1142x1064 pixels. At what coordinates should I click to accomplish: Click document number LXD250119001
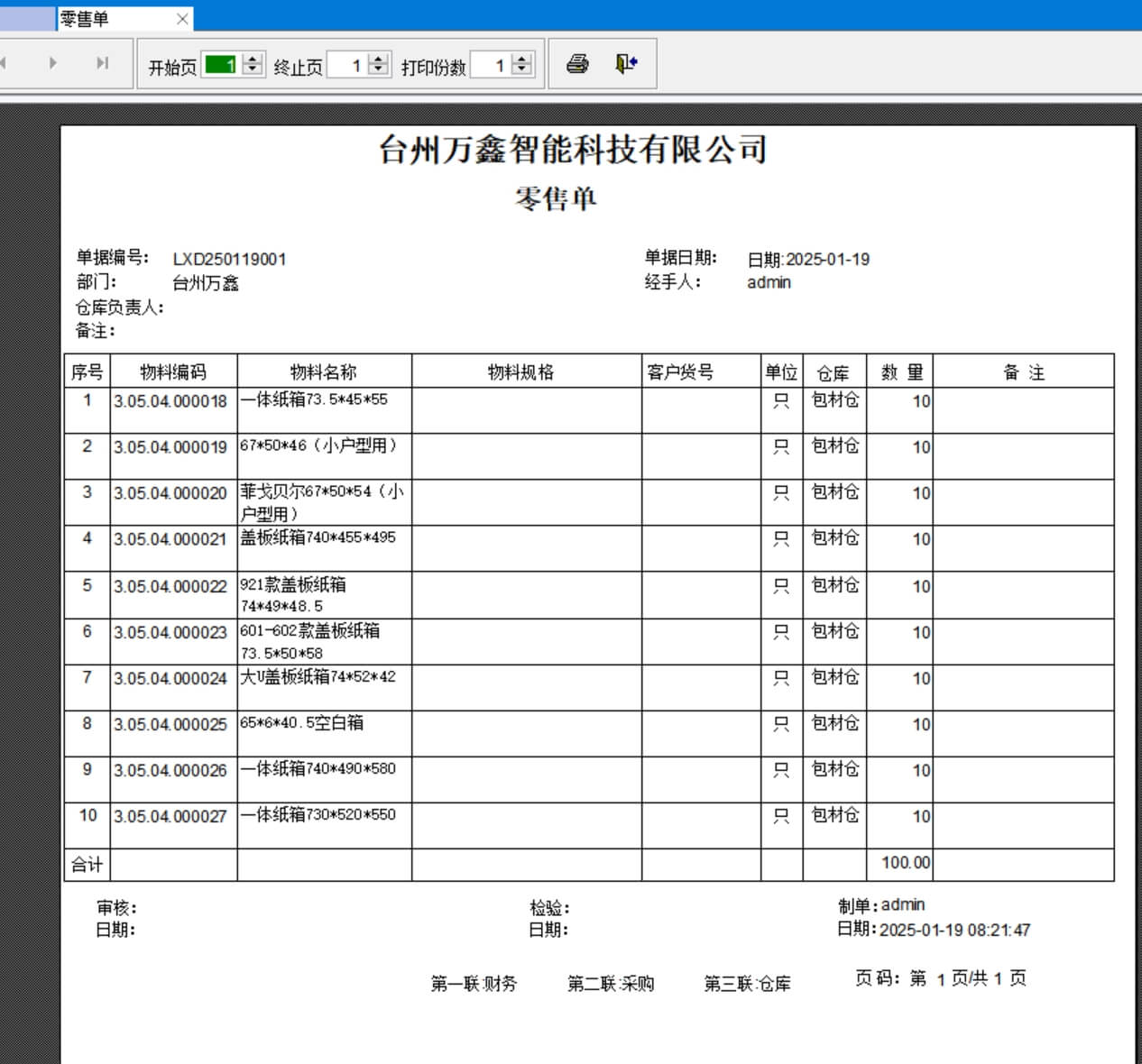pyautogui.click(x=229, y=260)
